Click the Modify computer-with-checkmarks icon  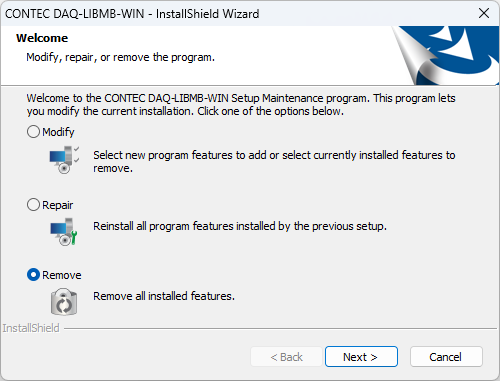click(x=64, y=160)
